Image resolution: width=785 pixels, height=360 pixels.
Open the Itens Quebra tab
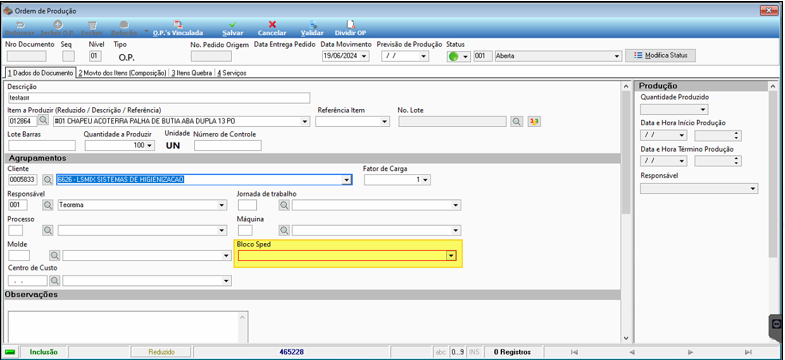coord(192,73)
